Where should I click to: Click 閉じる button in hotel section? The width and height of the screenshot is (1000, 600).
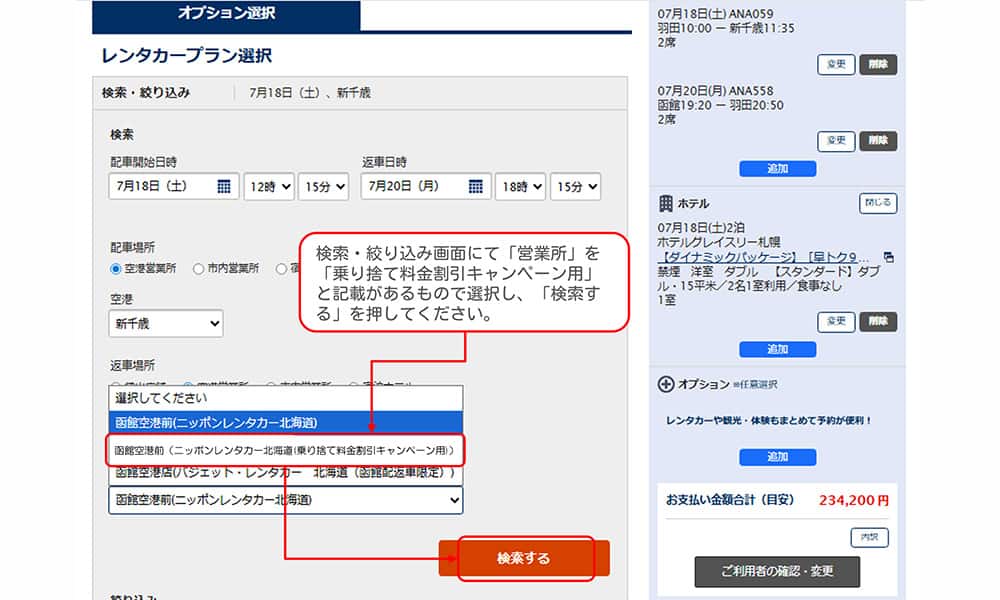[878, 203]
